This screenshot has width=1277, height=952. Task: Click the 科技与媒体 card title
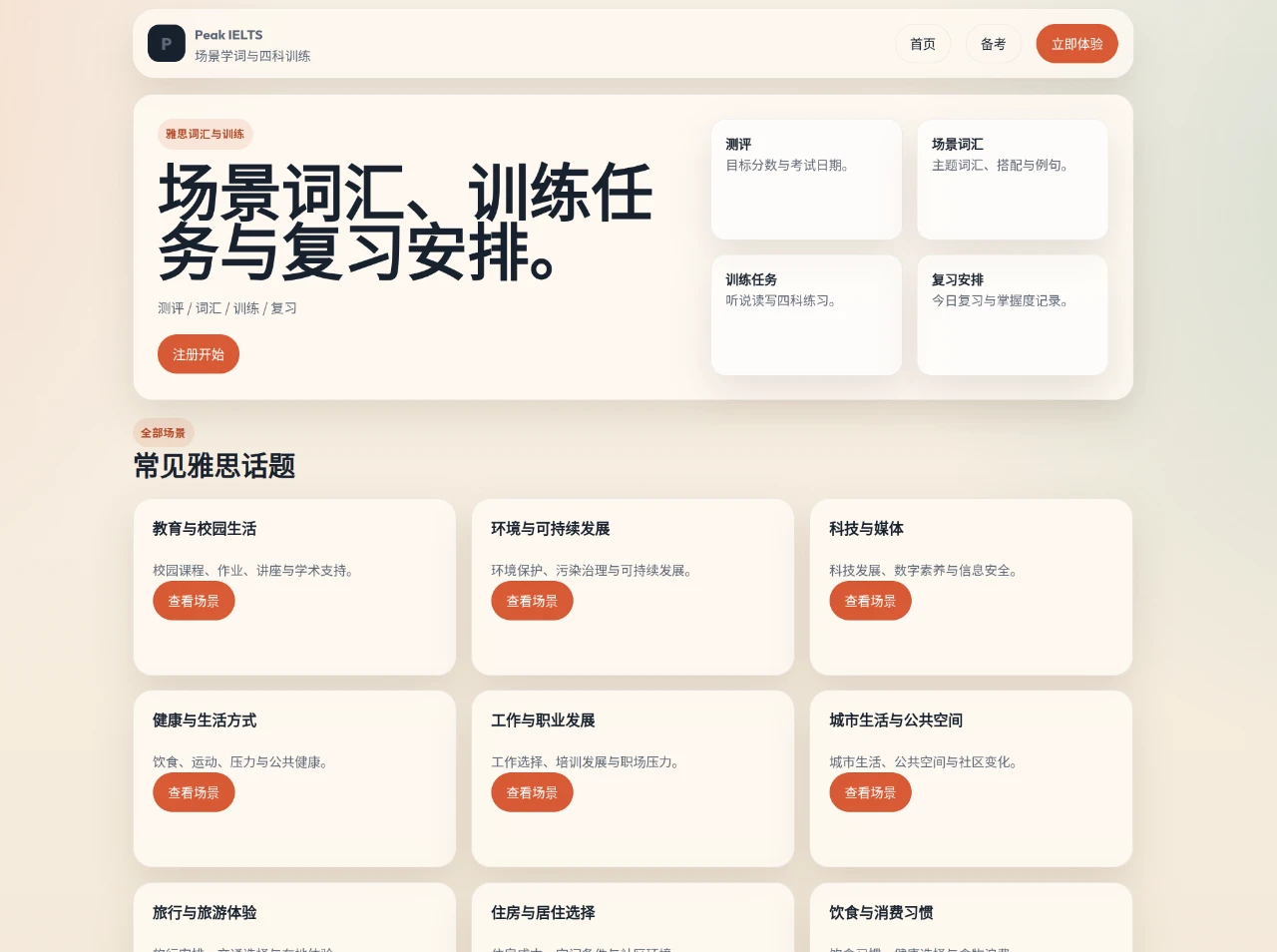click(x=866, y=529)
